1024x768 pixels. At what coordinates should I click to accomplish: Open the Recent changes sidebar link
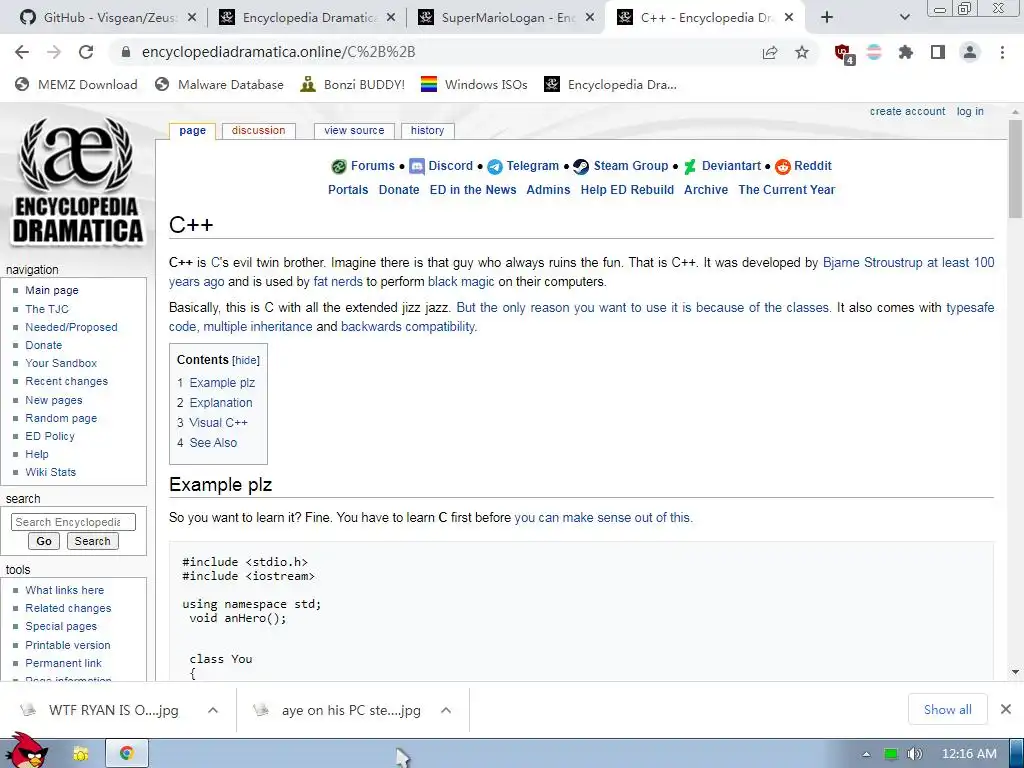tap(67, 381)
